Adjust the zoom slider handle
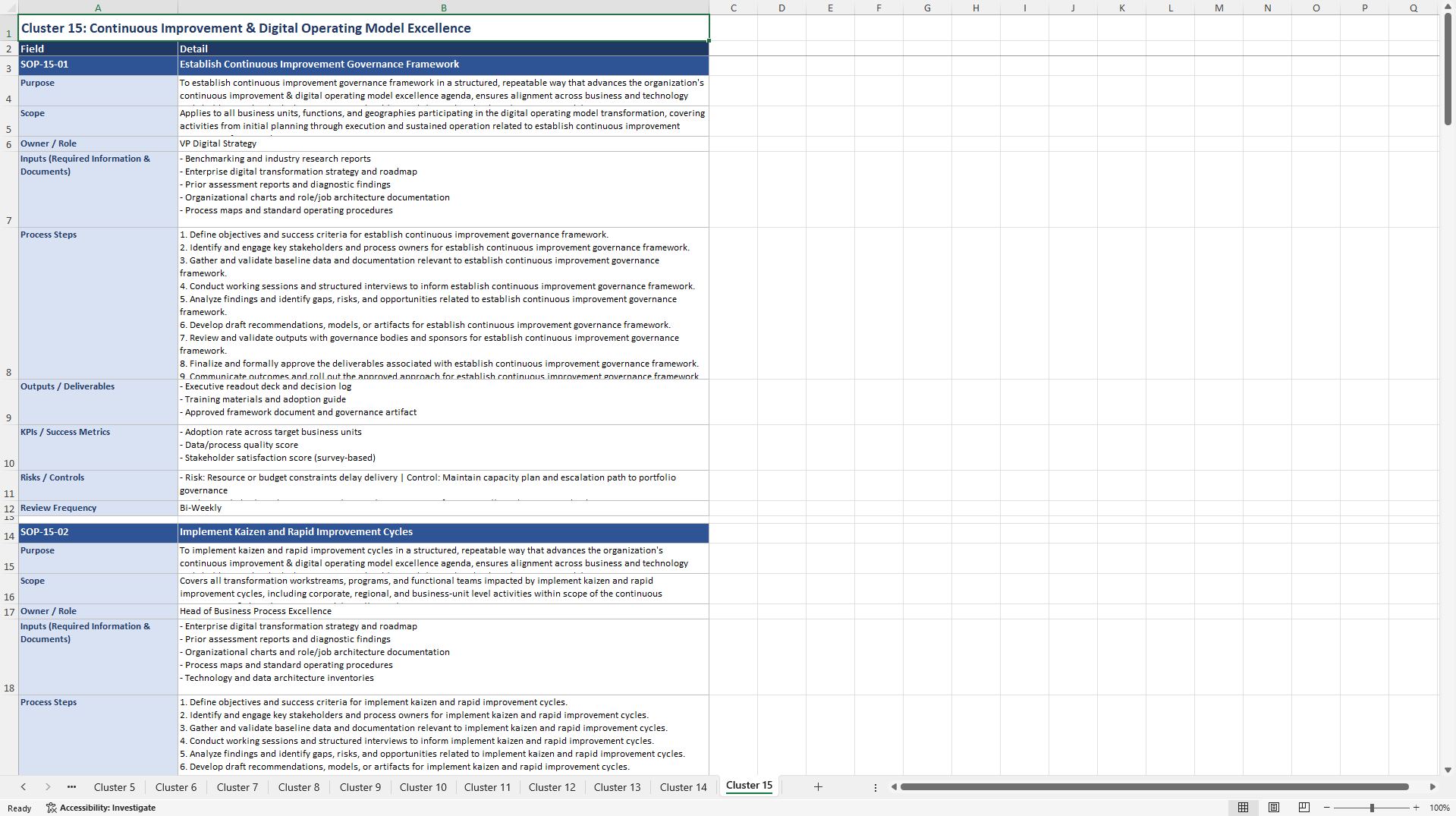 (1372, 808)
